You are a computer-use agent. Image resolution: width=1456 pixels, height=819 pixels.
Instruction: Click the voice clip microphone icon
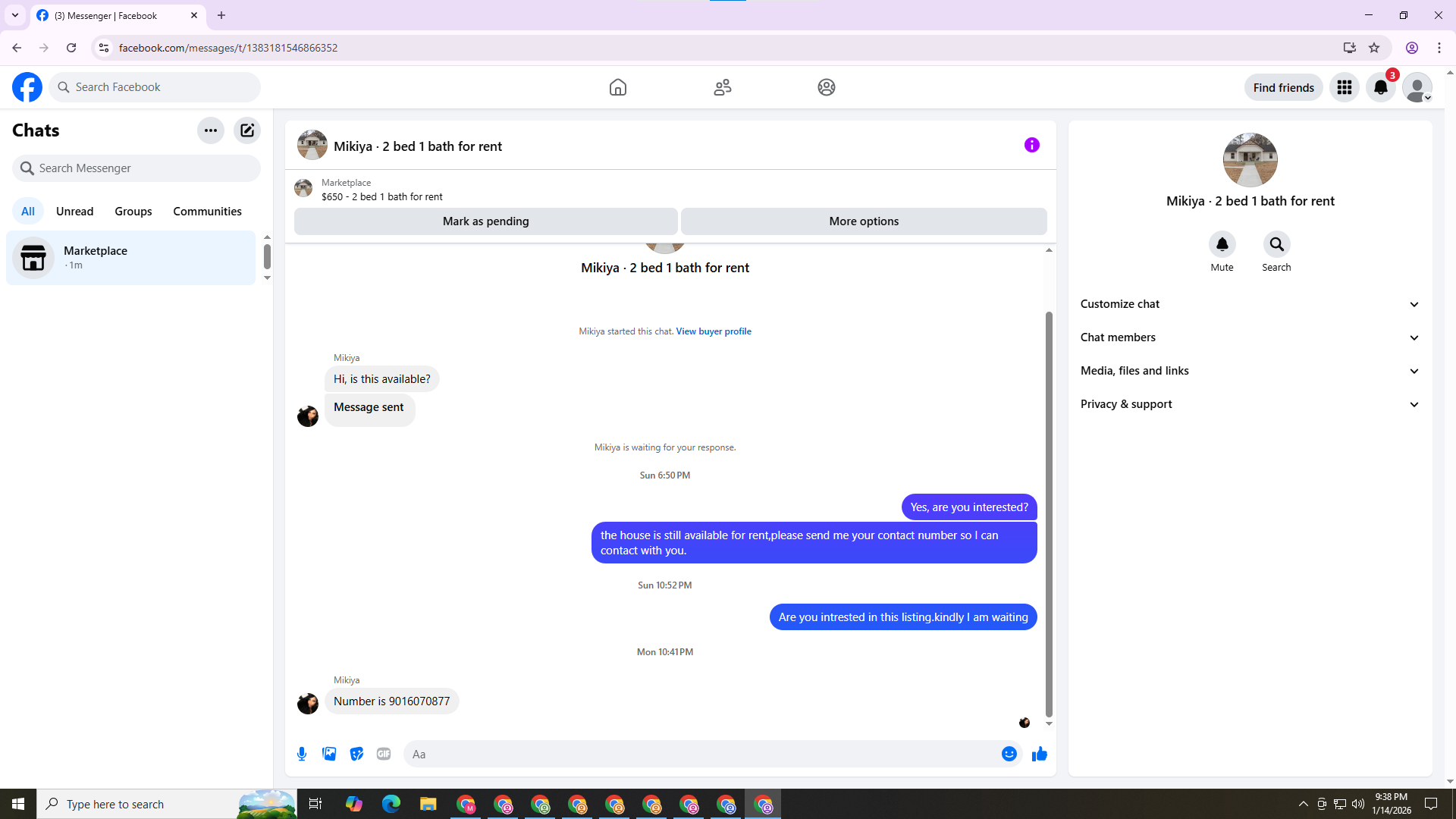click(x=302, y=754)
